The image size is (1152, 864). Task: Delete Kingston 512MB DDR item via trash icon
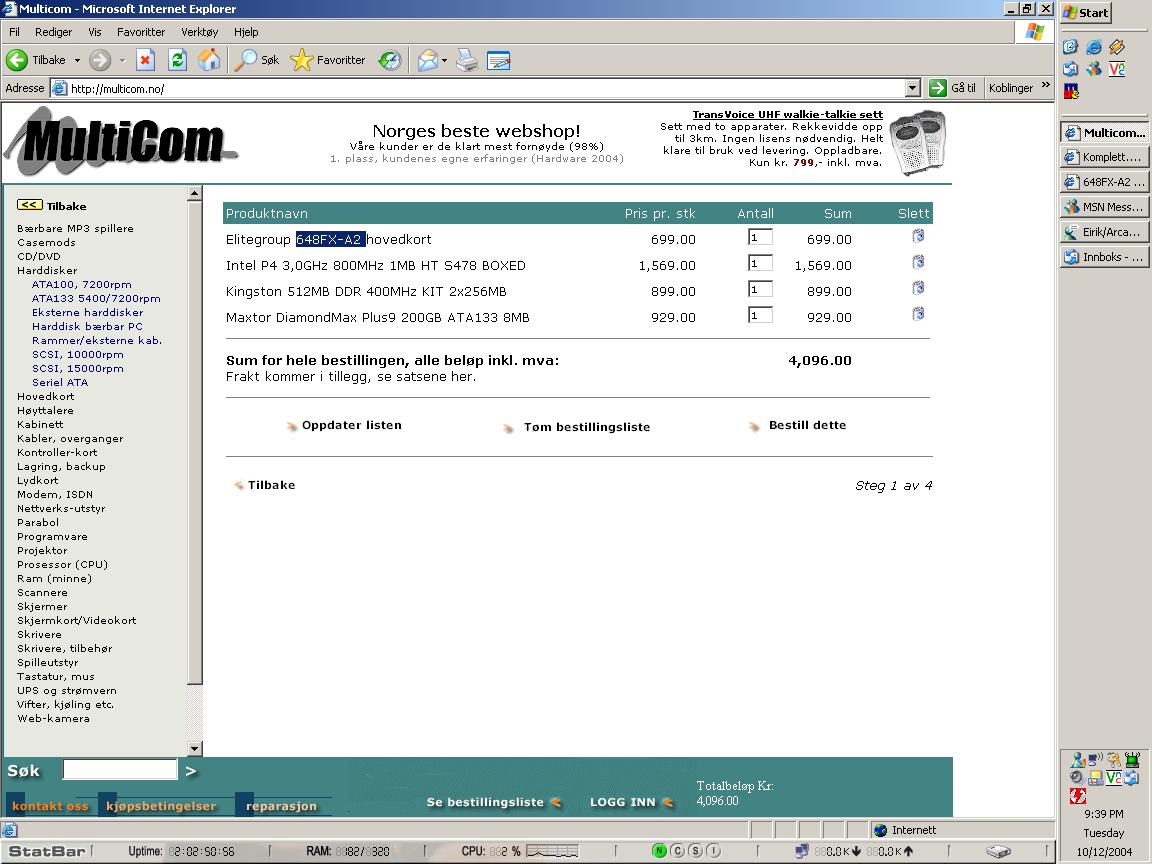pyautogui.click(x=918, y=288)
